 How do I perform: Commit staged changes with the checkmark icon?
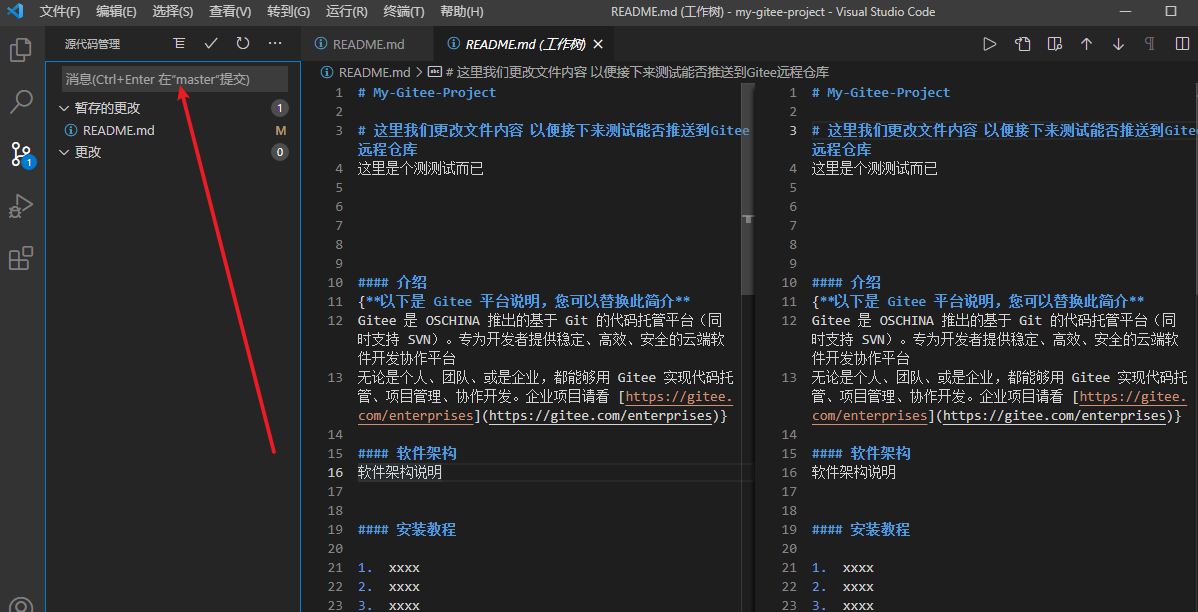click(x=211, y=44)
